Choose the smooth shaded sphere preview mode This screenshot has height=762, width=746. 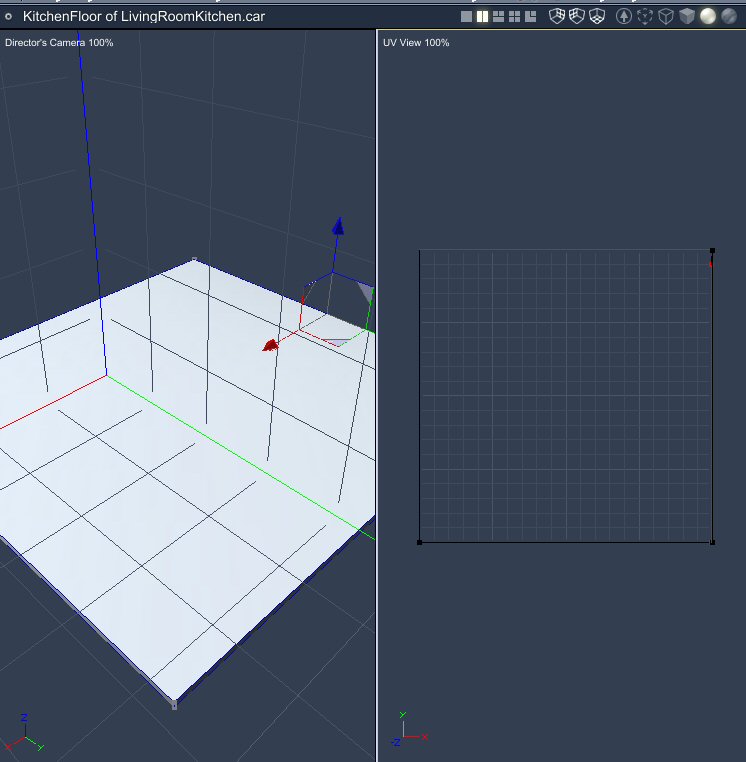pos(708,16)
